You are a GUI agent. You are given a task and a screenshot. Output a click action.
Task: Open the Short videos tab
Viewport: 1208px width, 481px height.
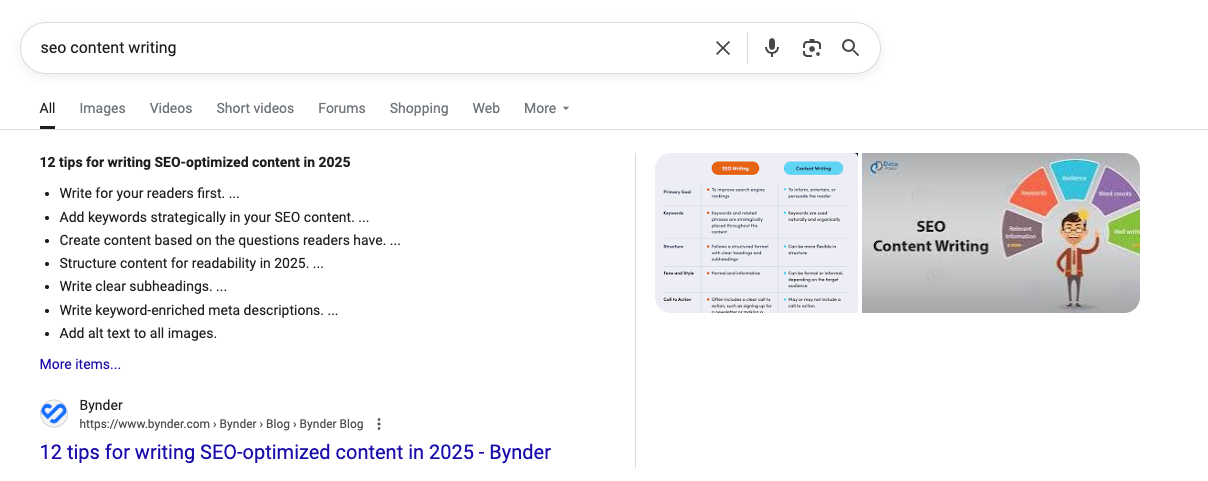click(x=255, y=108)
